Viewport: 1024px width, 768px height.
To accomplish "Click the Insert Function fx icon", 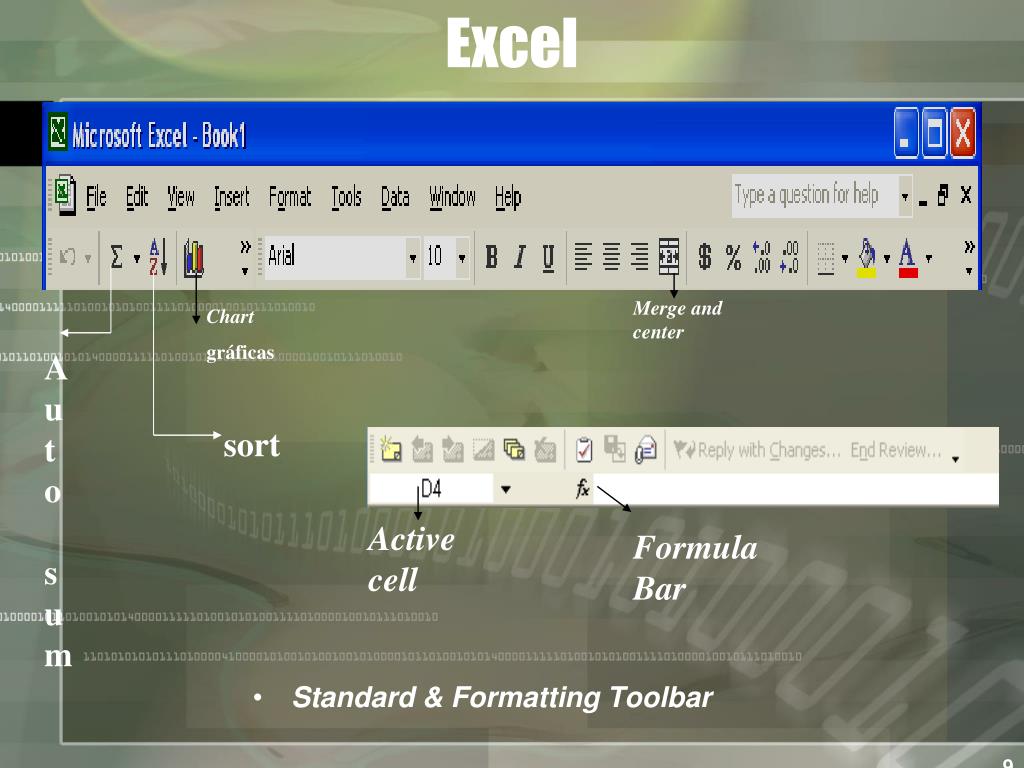I will pyautogui.click(x=583, y=488).
